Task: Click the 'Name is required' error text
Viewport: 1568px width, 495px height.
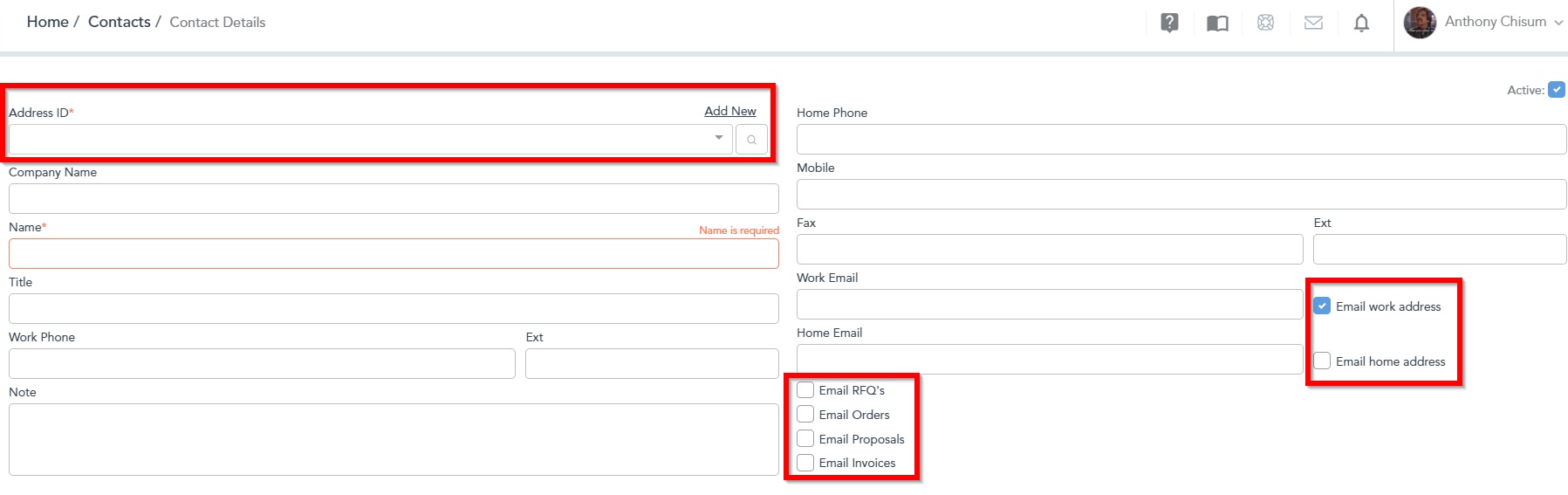Action: (x=739, y=230)
